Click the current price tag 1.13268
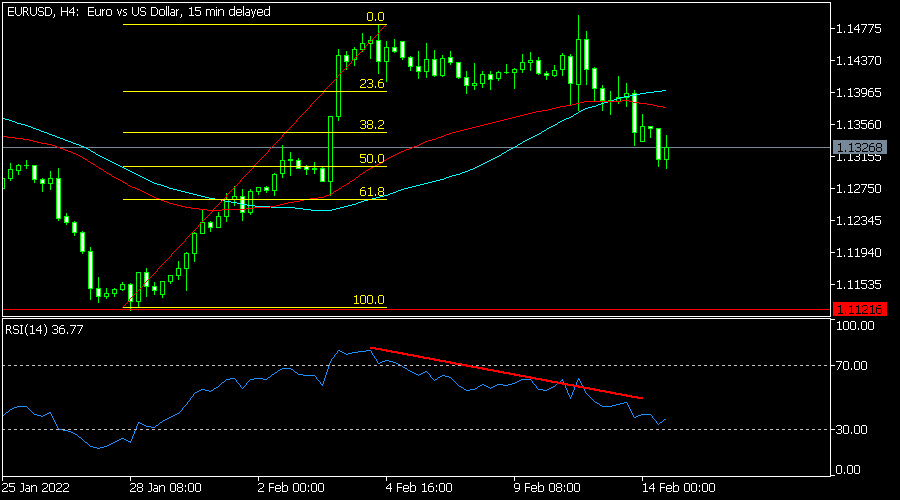 [859, 148]
